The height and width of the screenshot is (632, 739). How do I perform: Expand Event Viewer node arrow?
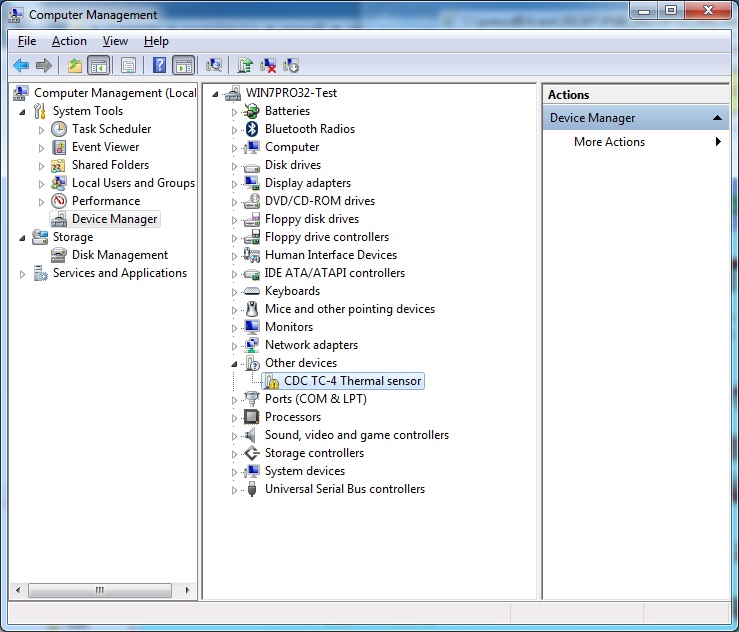41,148
